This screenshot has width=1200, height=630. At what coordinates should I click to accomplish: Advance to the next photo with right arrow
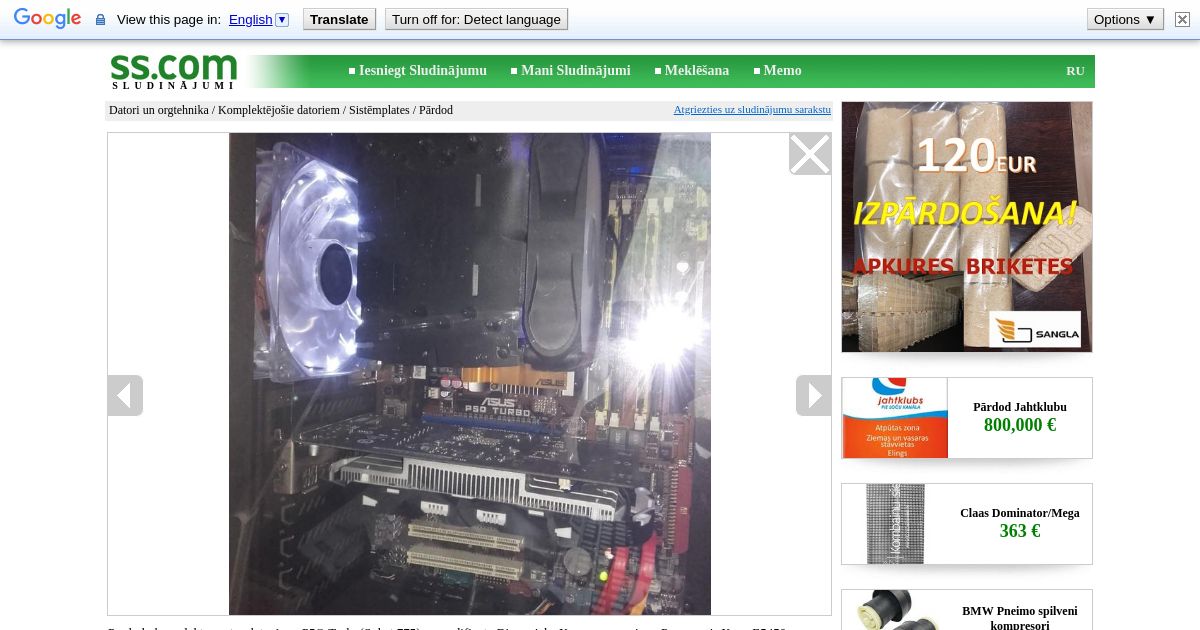[813, 395]
